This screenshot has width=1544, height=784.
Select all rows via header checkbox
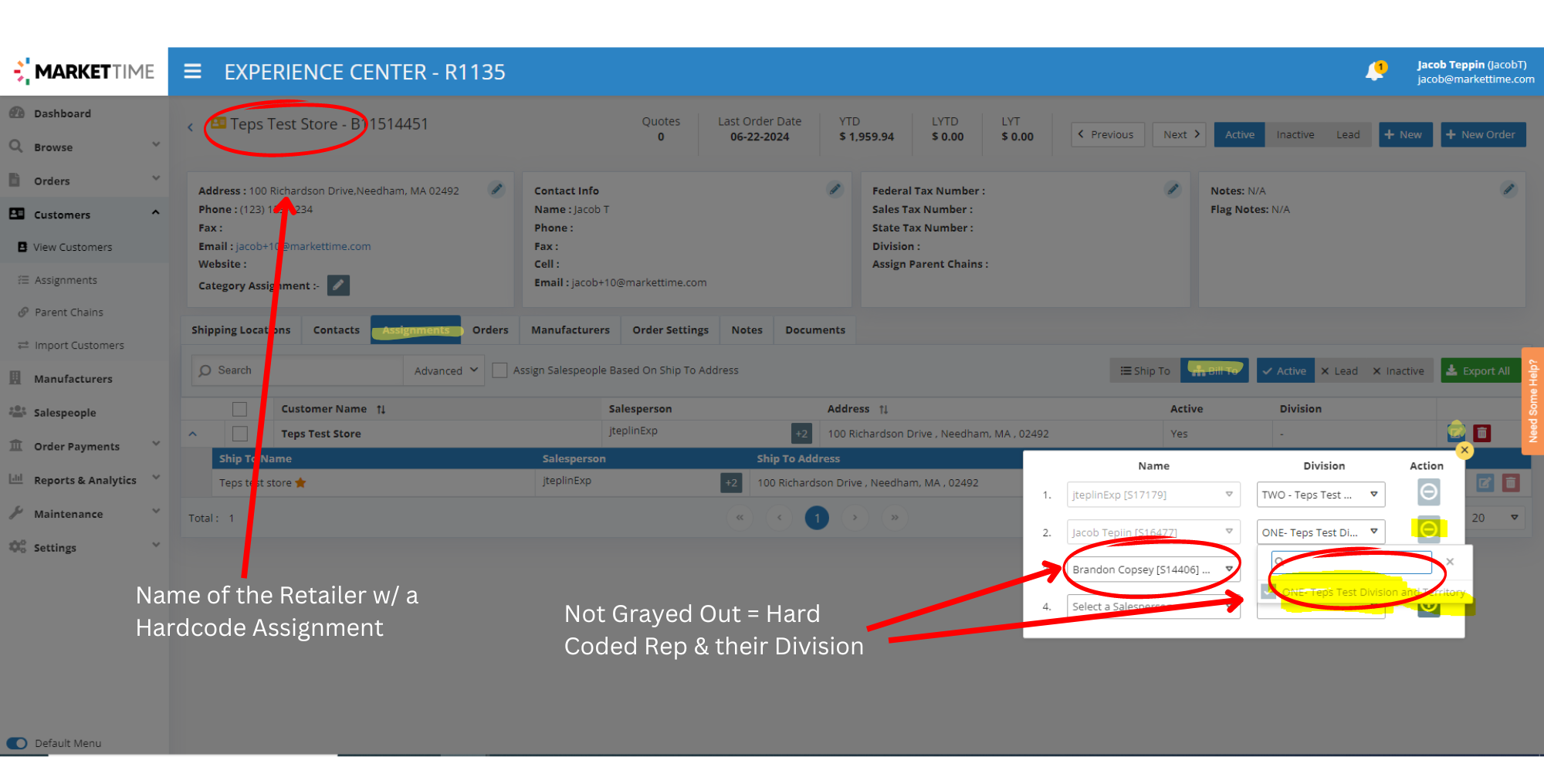click(240, 409)
